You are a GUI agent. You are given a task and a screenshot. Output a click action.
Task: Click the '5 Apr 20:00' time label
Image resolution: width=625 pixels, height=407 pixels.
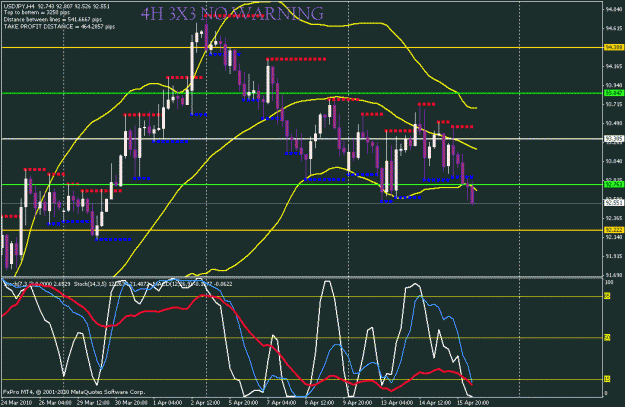(x=243, y=403)
